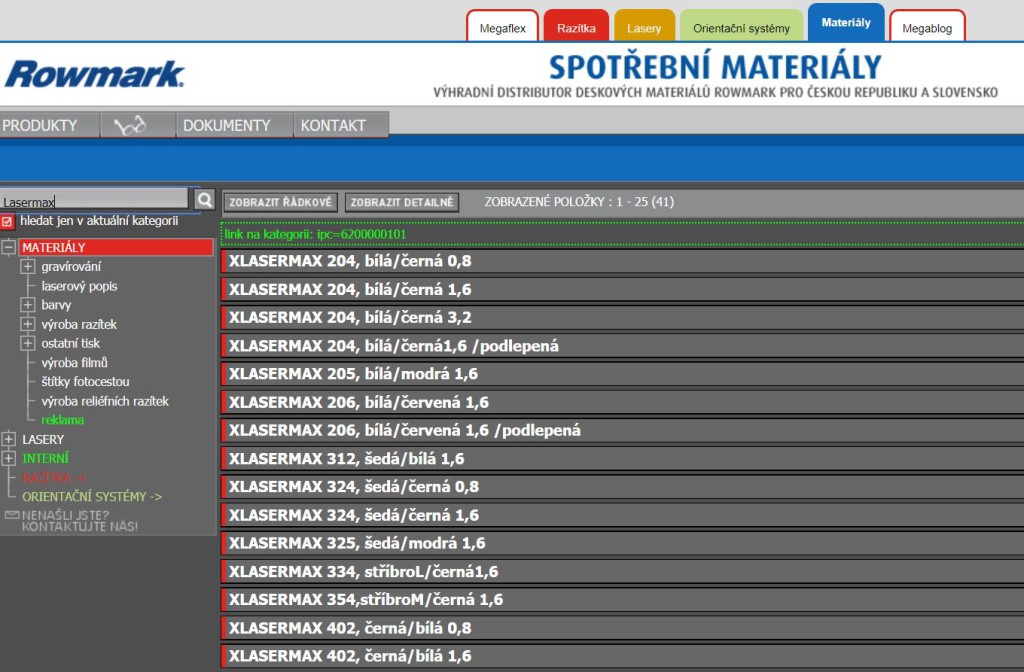This screenshot has width=1024, height=672.
Task: Collapse the MATERIÁLY tree node
Action: [9, 247]
